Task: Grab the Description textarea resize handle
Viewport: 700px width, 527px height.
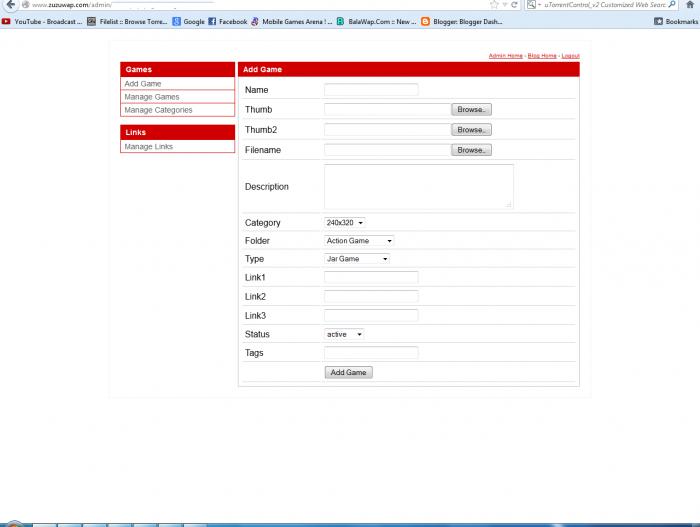Action: (x=508, y=205)
